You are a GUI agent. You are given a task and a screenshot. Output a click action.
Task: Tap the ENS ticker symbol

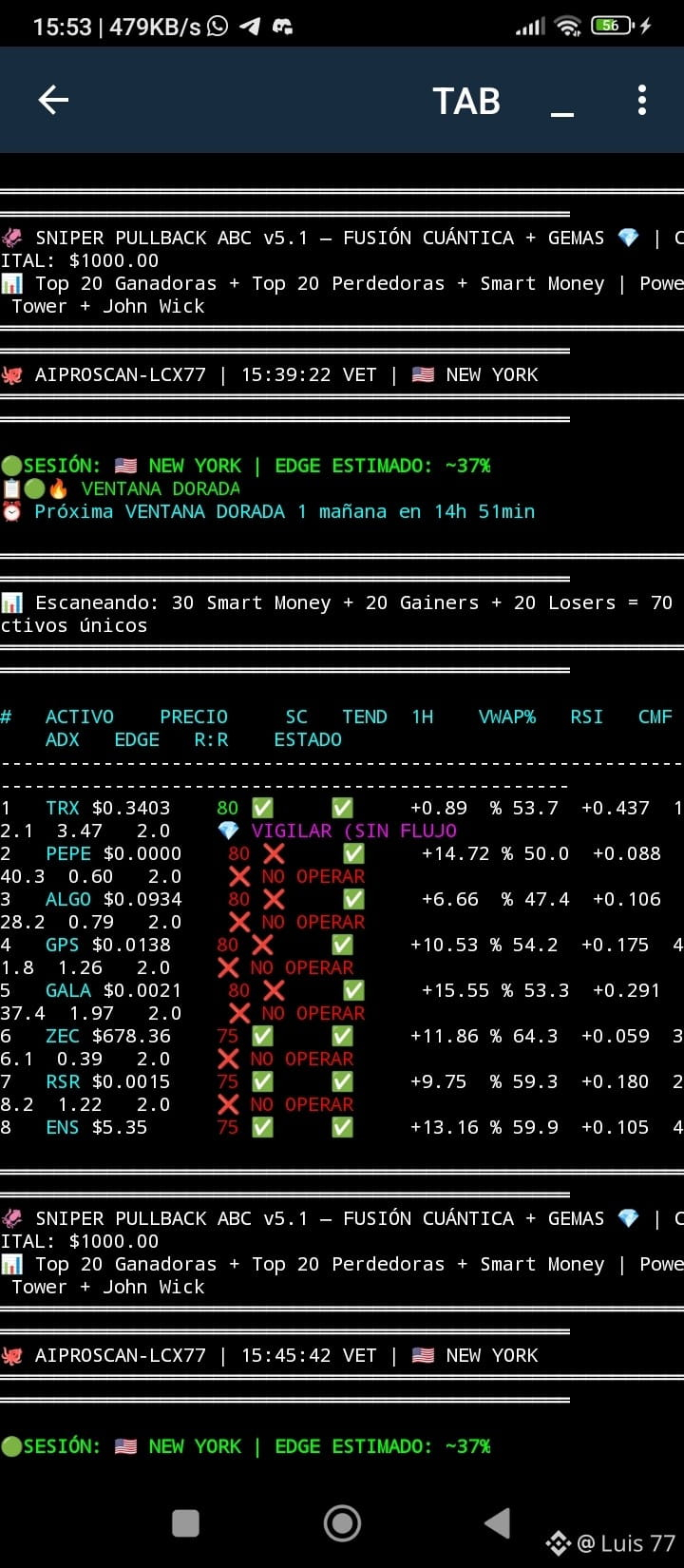click(x=63, y=1127)
